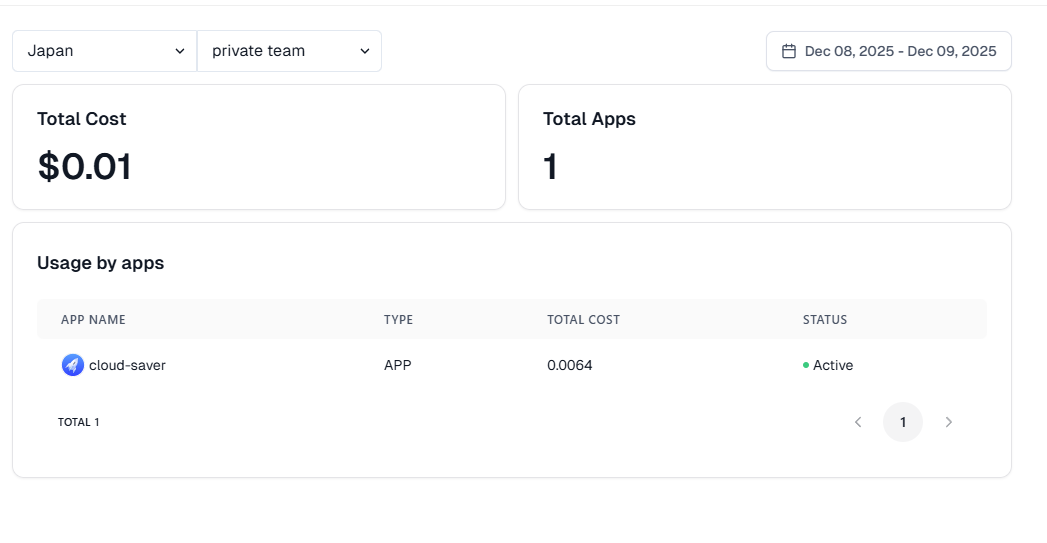Viewport: 1047px width, 543px height.
Task: Click the calendar icon in date picker
Action: pyautogui.click(x=788, y=51)
